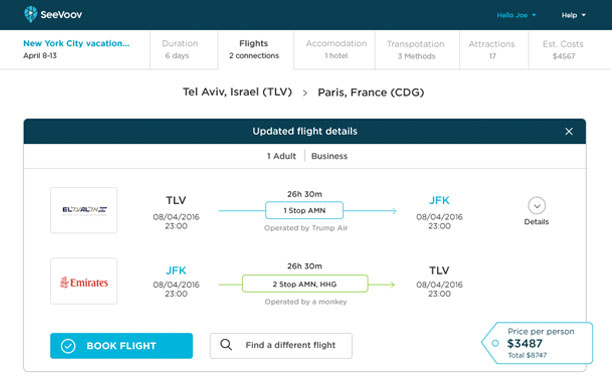Click the Emirates airline logo
Screen dimensions: 612x376
coord(84,281)
